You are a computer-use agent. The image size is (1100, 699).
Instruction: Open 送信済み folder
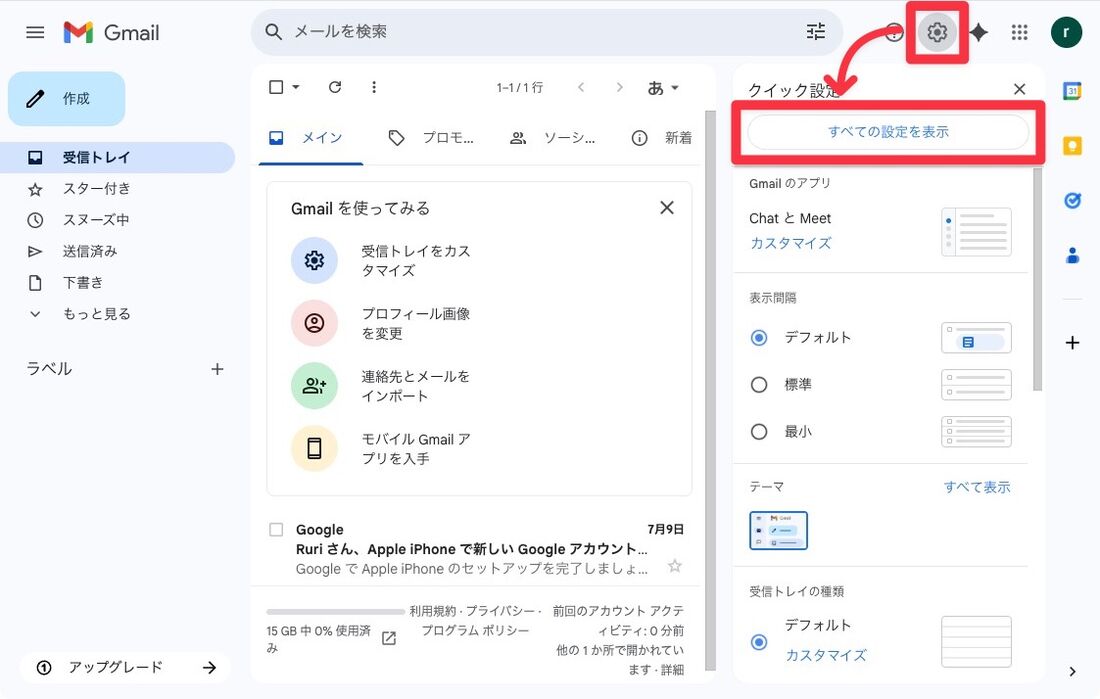pyautogui.click(x=90, y=251)
